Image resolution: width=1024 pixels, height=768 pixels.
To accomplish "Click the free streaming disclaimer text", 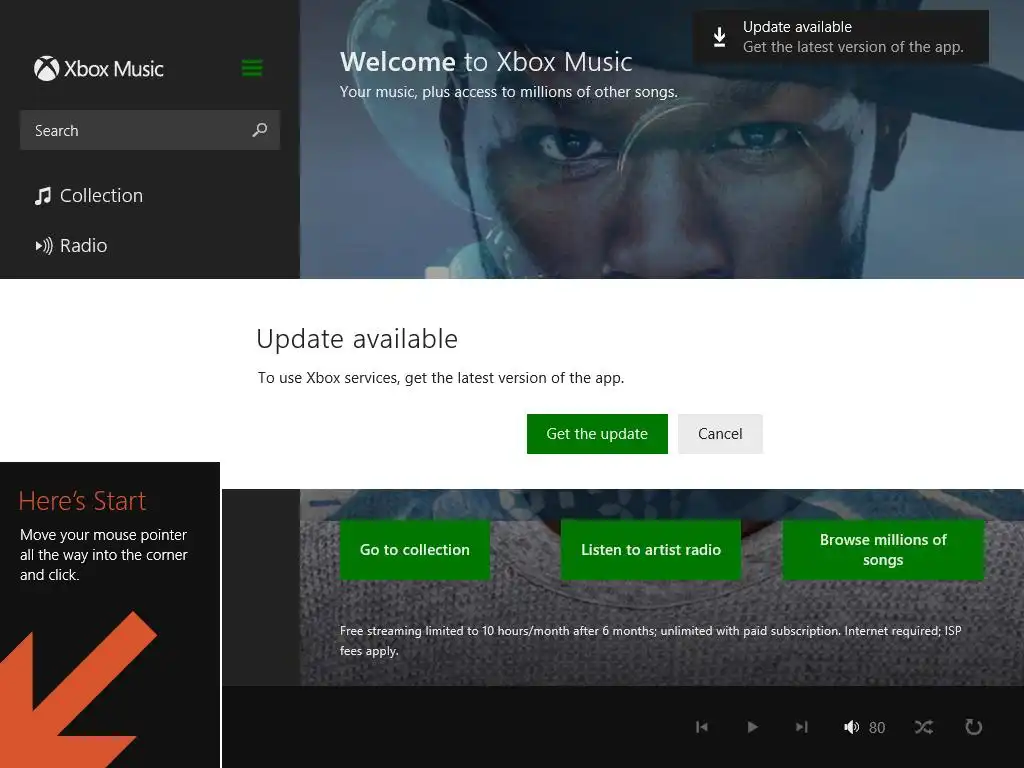I will point(650,641).
